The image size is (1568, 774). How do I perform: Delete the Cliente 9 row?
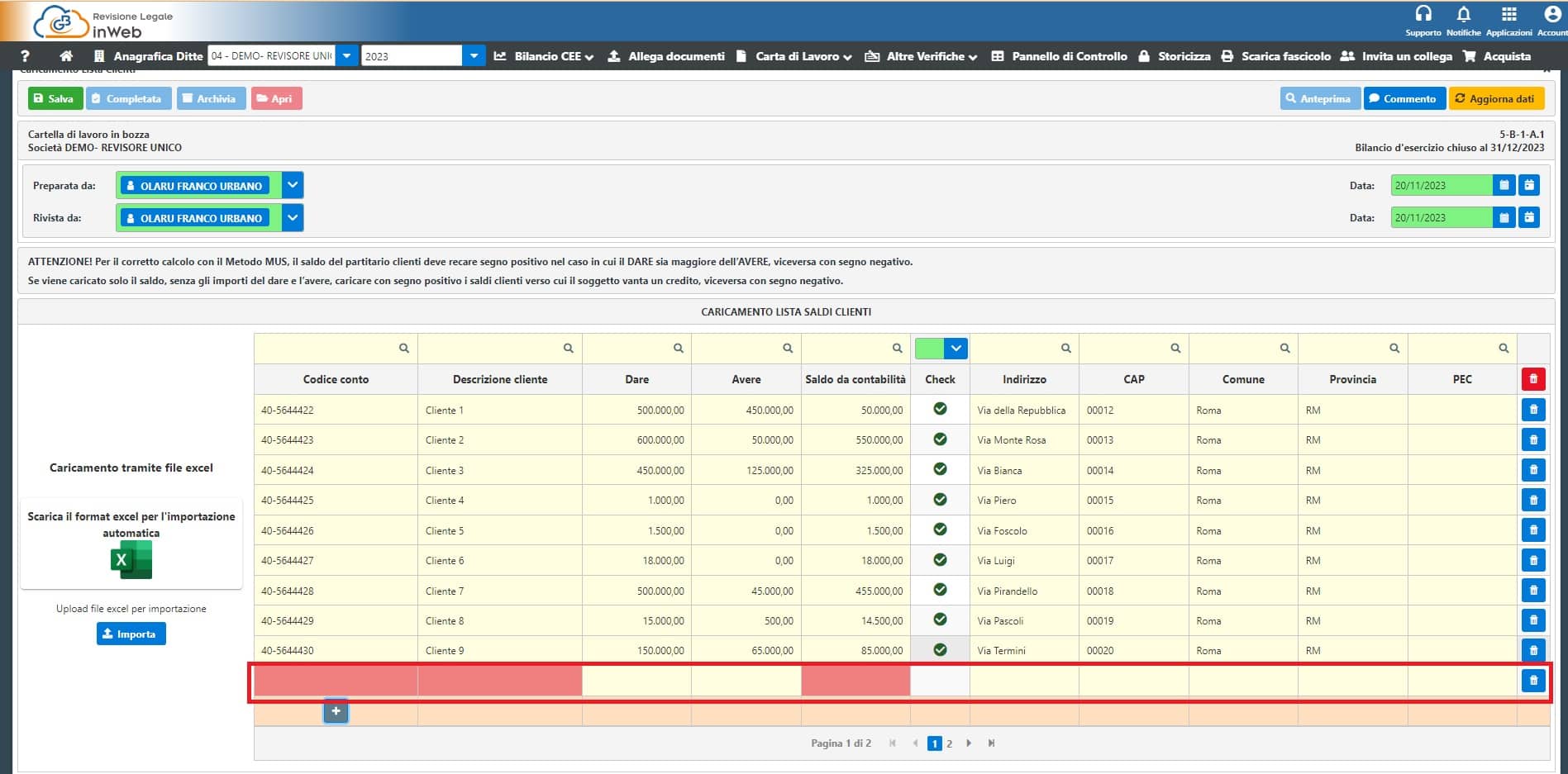[x=1533, y=650]
